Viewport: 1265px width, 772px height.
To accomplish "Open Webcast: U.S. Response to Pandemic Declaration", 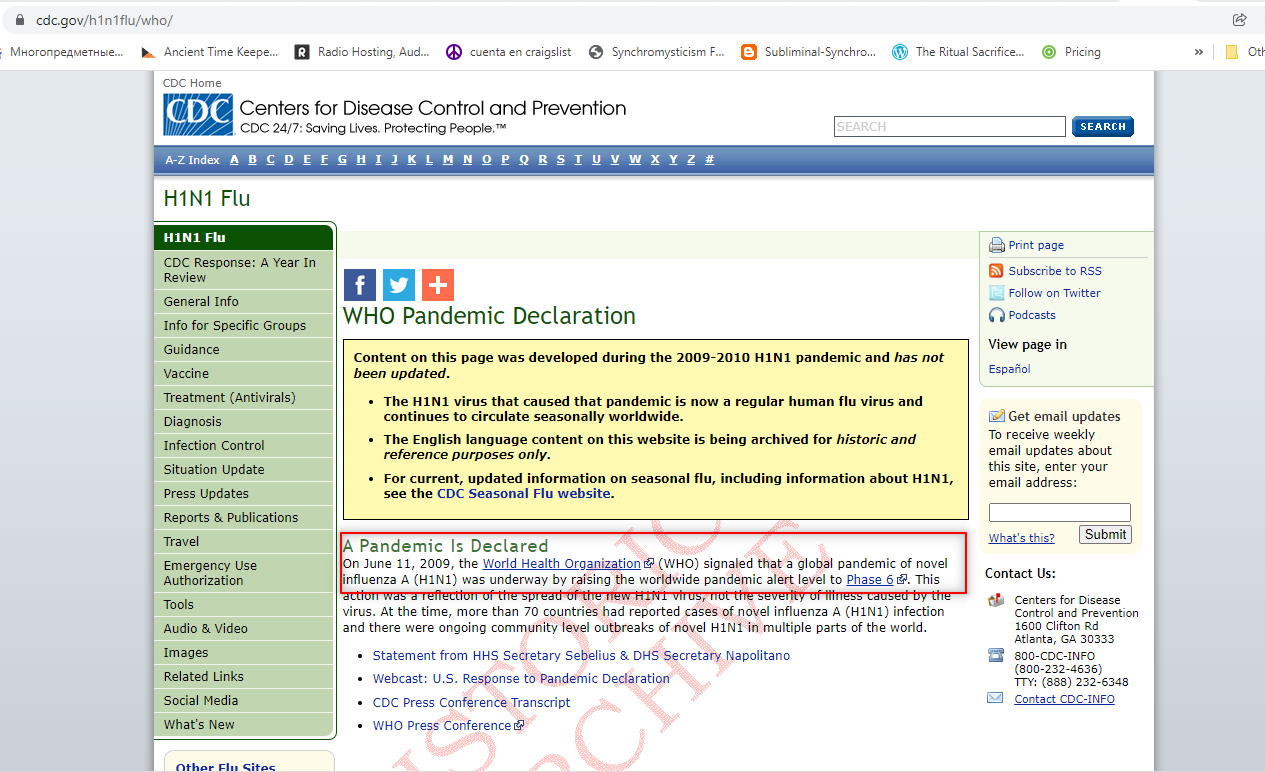I will 521,678.
